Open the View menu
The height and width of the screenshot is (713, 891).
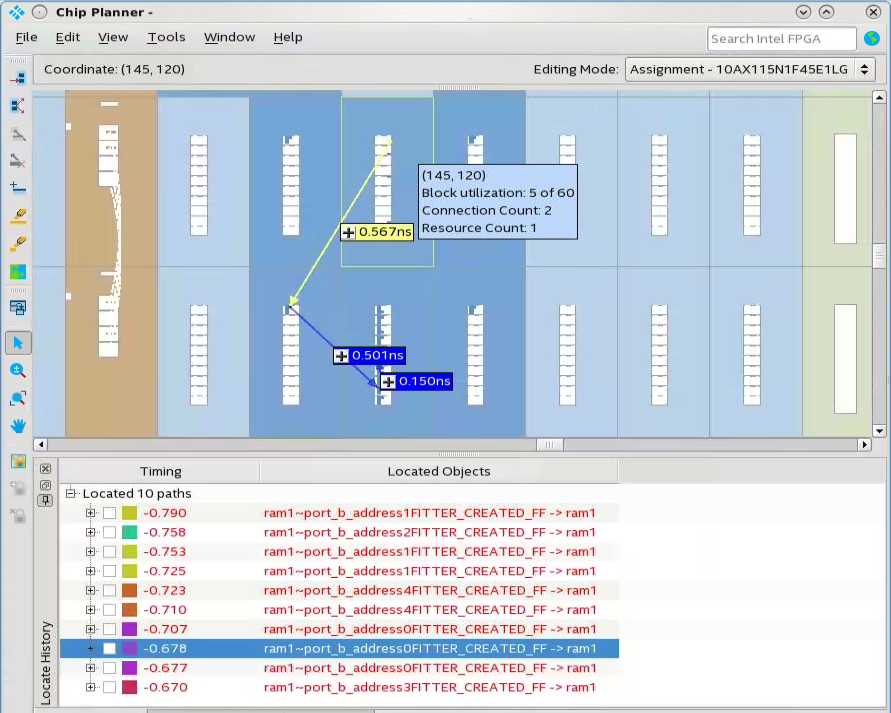(x=113, y=37)
